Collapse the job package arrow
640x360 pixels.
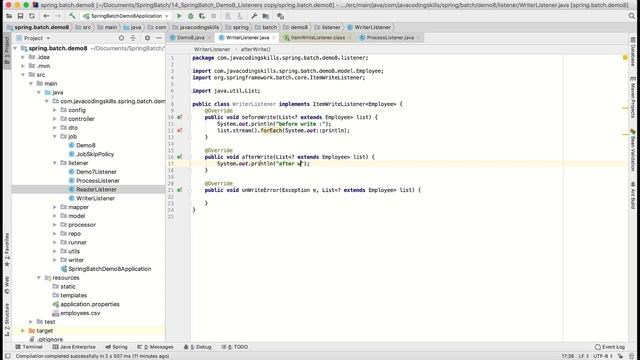55,136
